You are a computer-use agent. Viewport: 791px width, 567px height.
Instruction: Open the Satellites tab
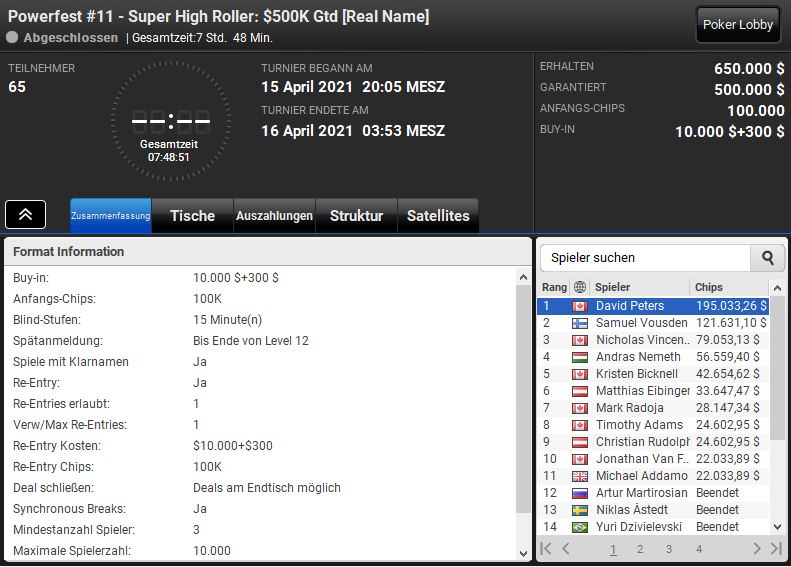[x=438, y=215]
